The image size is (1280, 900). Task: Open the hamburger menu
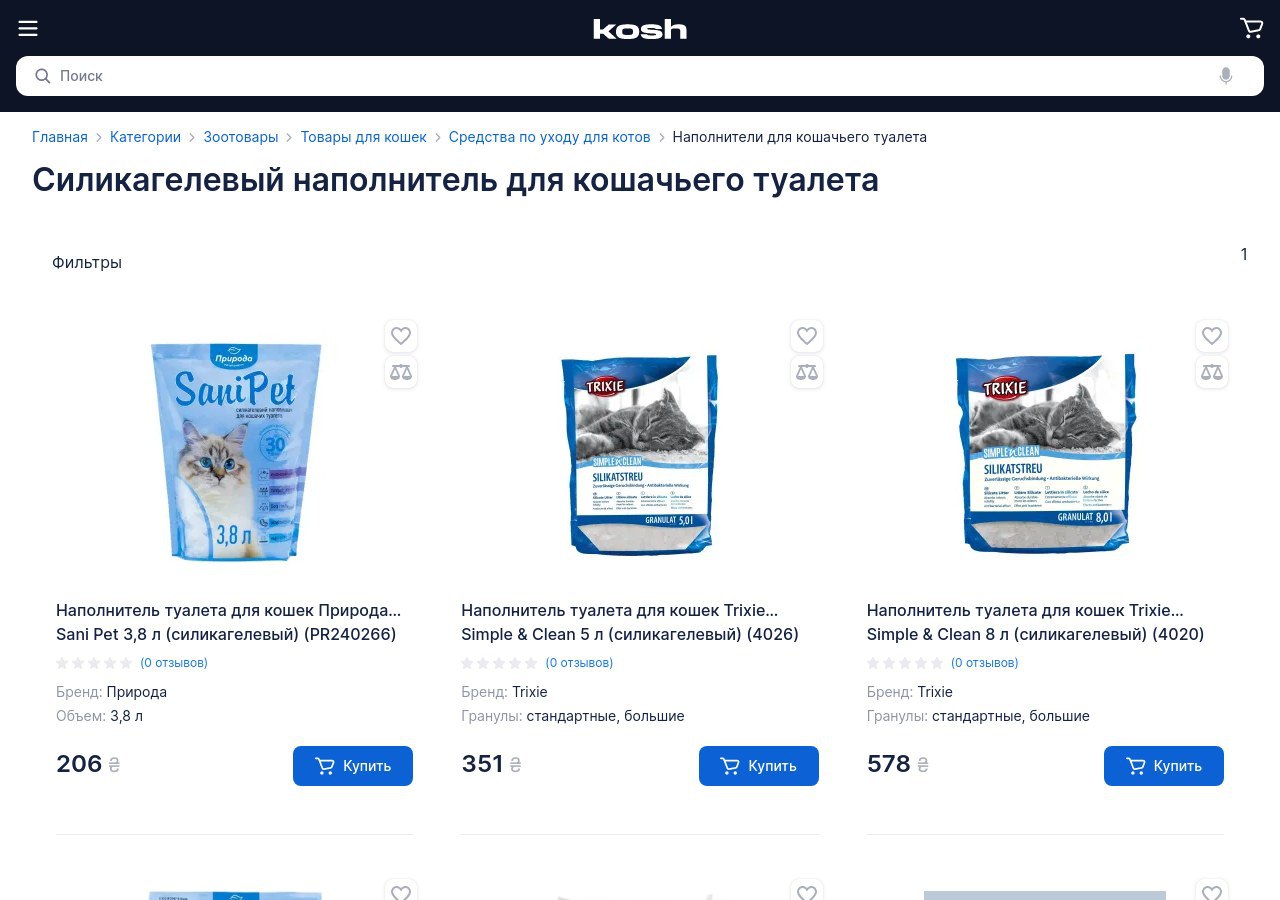point(28,28)
